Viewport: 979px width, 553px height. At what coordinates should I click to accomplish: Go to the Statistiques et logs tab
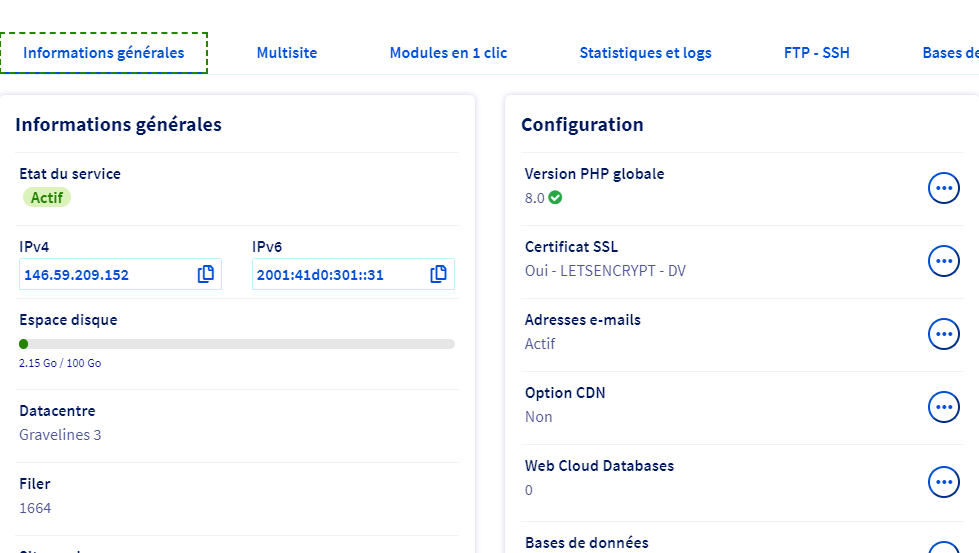(x=645, y=53)
